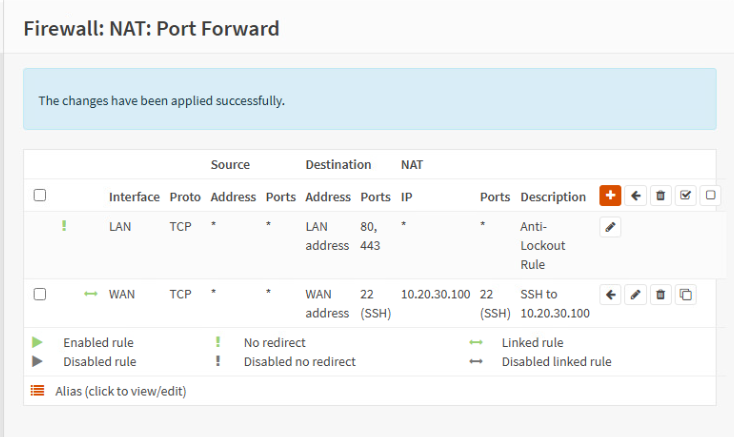Enable selected rules with the checked-box button
The width and height of the screenshot is (734, 437).
point(685,196)
